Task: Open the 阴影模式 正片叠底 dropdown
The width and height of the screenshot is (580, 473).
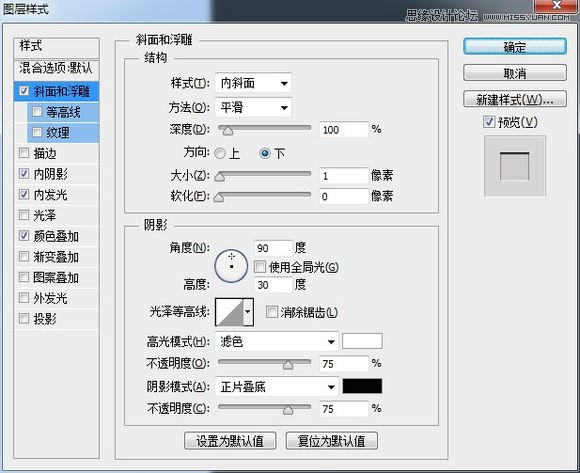Action: point(277,387)
